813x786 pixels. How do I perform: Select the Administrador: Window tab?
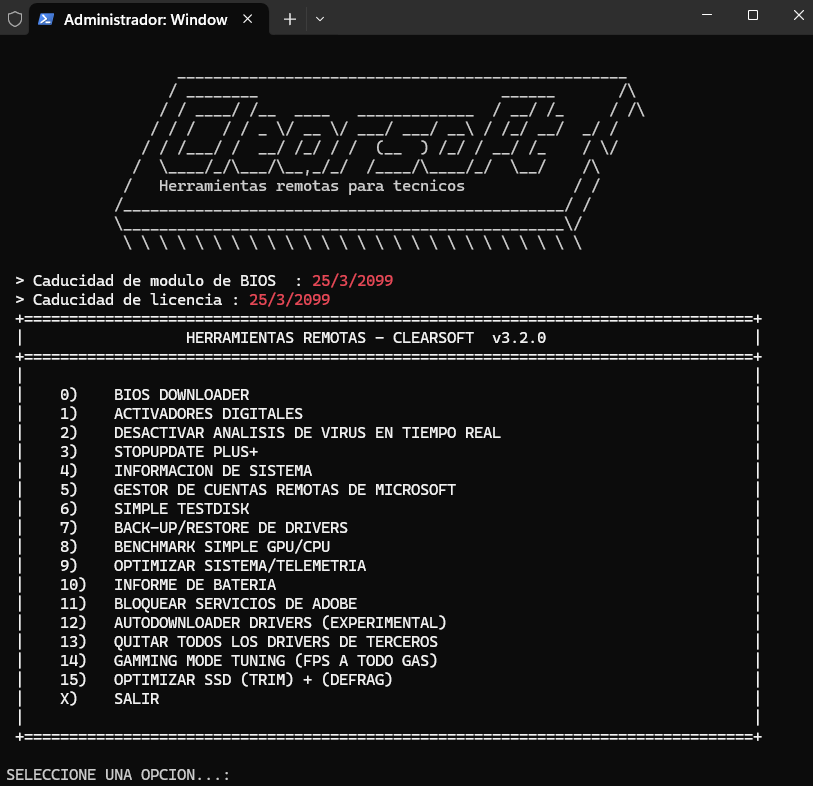tap(149, 19)
